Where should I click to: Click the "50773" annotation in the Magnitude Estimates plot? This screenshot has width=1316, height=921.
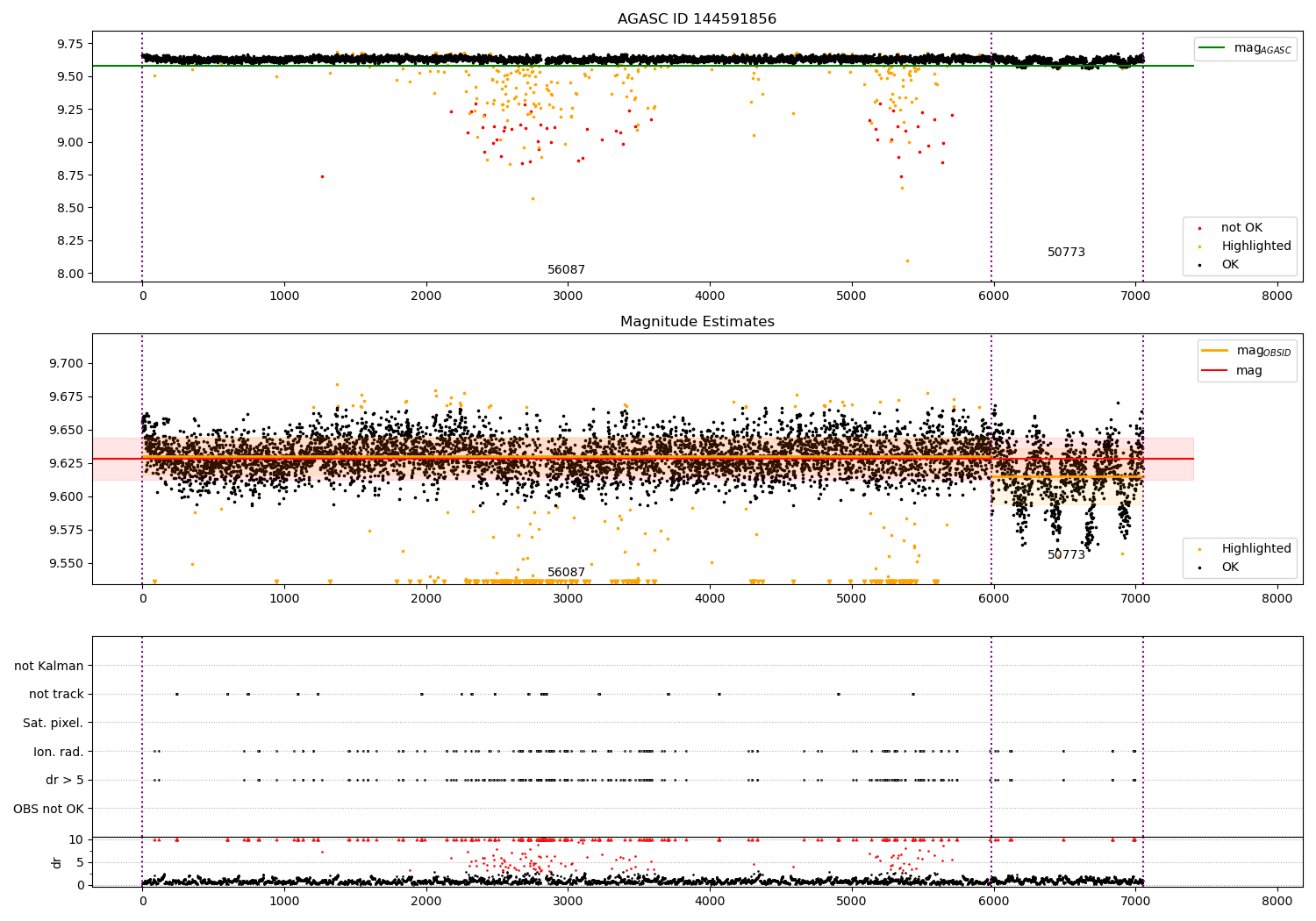coord(1066,555)
